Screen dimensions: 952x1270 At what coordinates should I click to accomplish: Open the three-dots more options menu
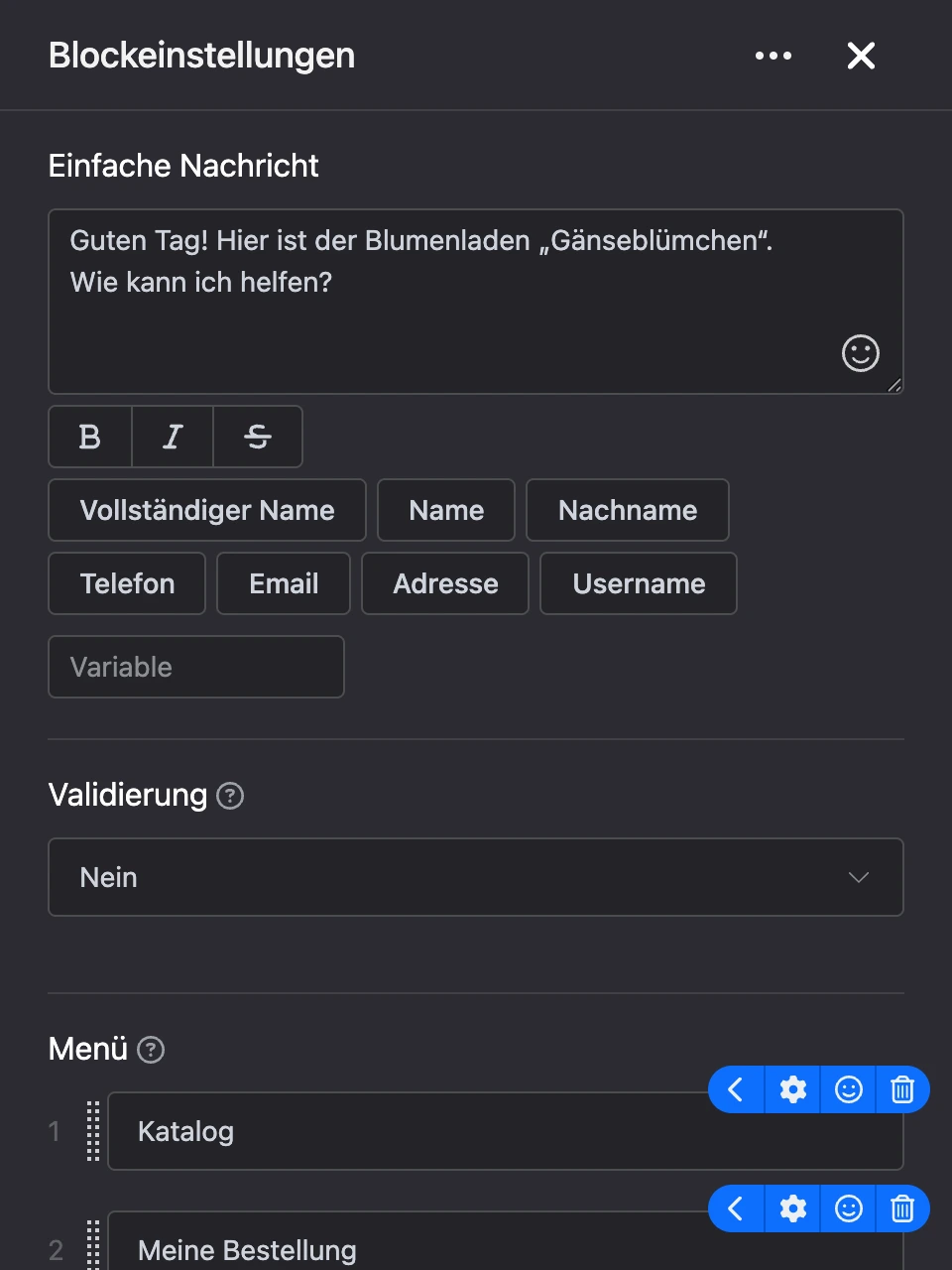pyautogui.click(x=773, y=56)
